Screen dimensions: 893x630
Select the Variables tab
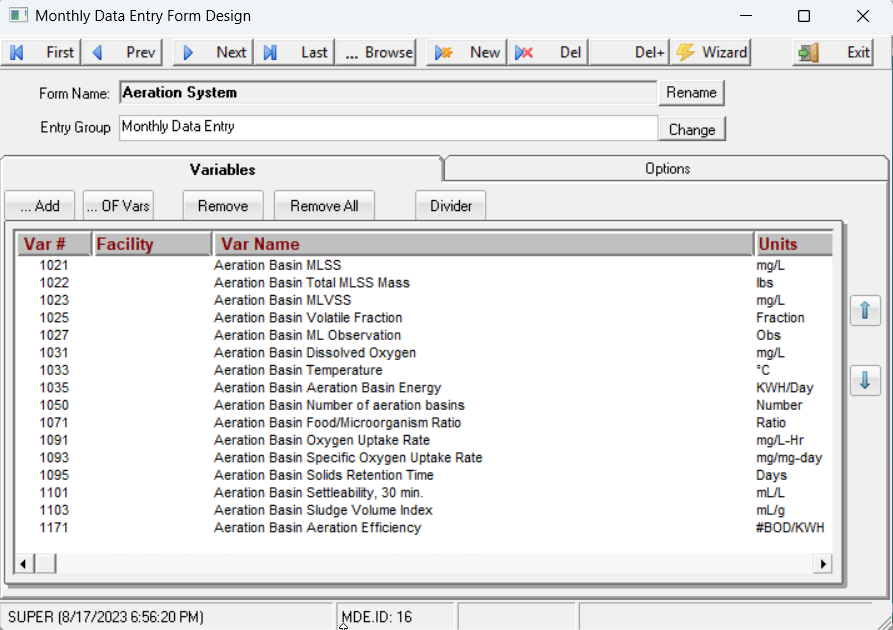coord(222,170)
